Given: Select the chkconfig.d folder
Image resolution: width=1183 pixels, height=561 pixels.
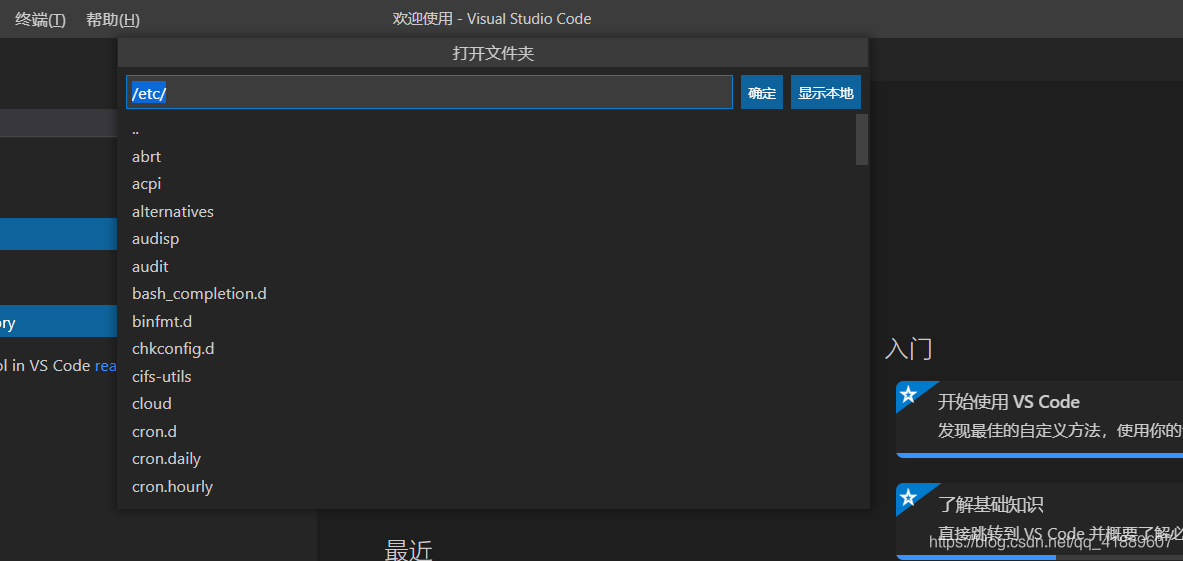Looking at the screenshot, I should [x=492, y=349].
